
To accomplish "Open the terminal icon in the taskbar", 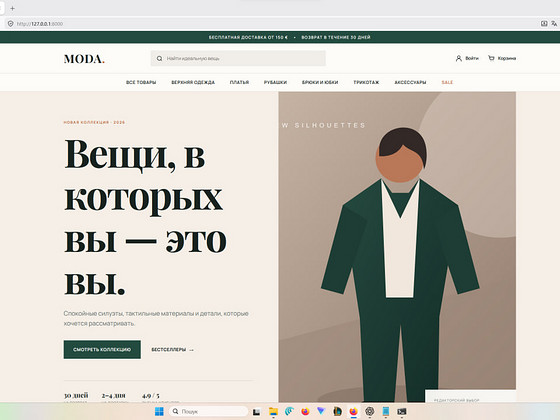I will pyautogui.click(x=402, y=411).
